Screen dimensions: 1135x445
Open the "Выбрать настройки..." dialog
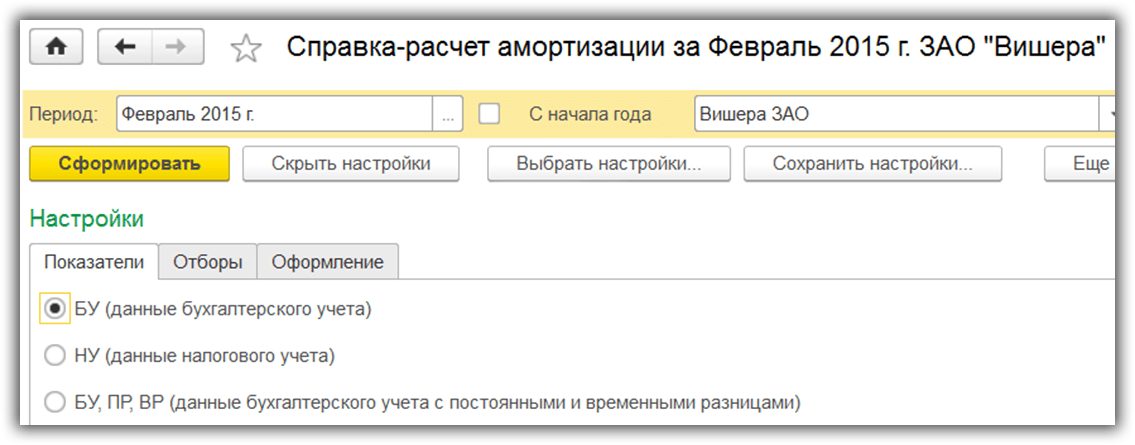point(609,164)
